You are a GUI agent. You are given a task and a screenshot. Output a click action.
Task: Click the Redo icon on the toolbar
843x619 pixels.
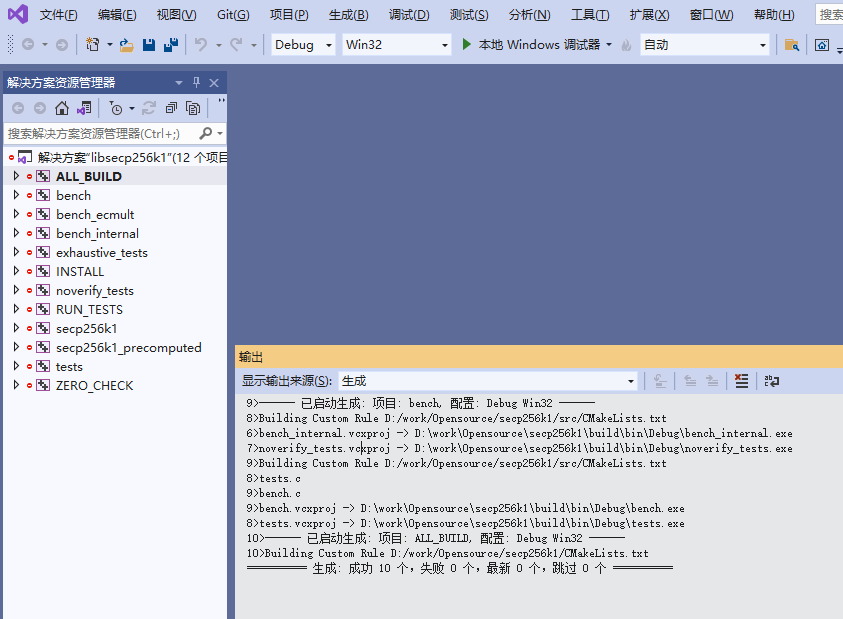coord(237,44)
